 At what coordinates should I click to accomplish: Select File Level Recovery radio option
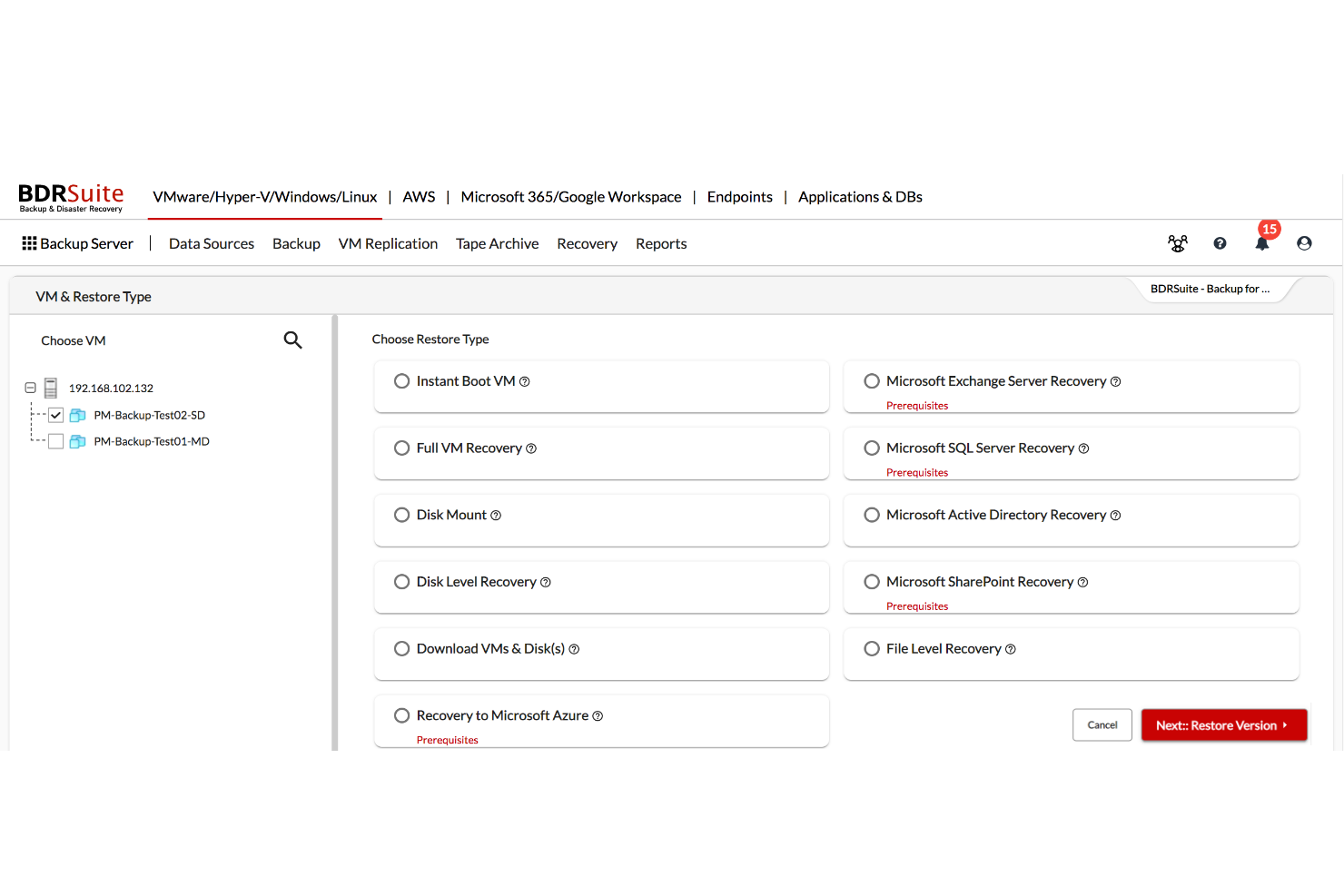tap(872, 648)
